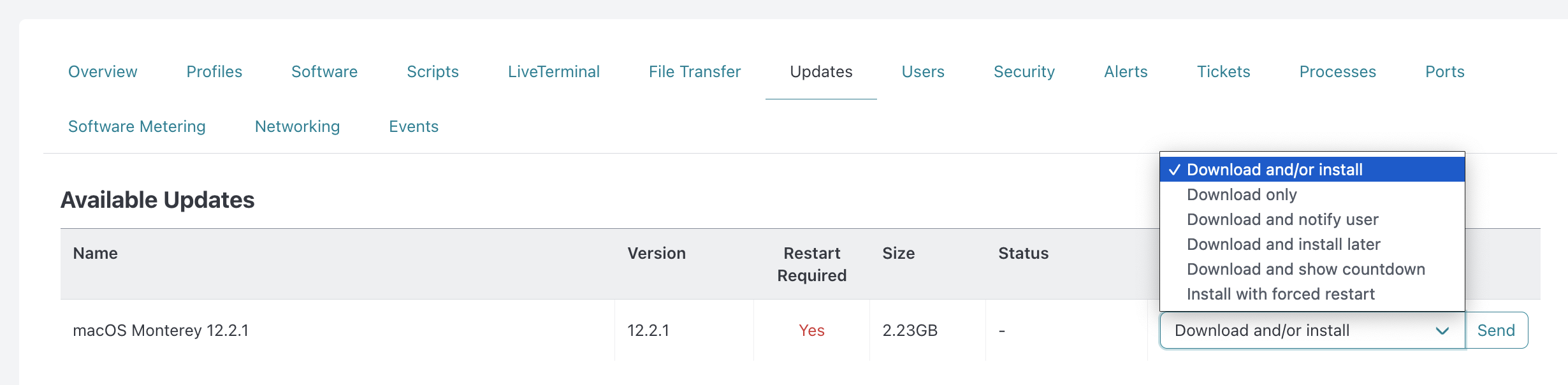Viewport: 1568px width, 385px height.
Task: Open the File Transfer tab
Action: pos(695,72)
